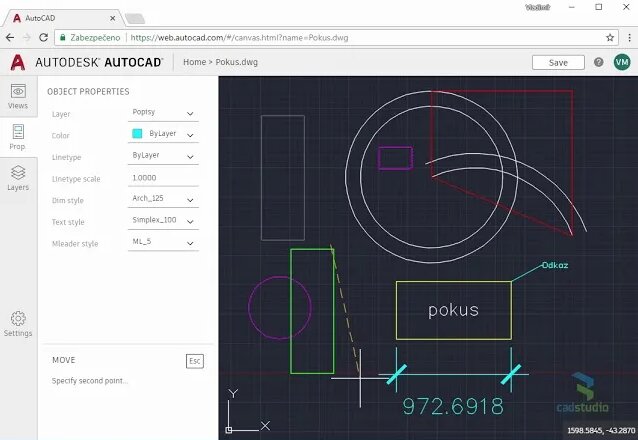Click the Autodesk AutoCAD logo
The height and width of the screenshot is (440, 638).
pyautogui.click(x=86, y=62)
